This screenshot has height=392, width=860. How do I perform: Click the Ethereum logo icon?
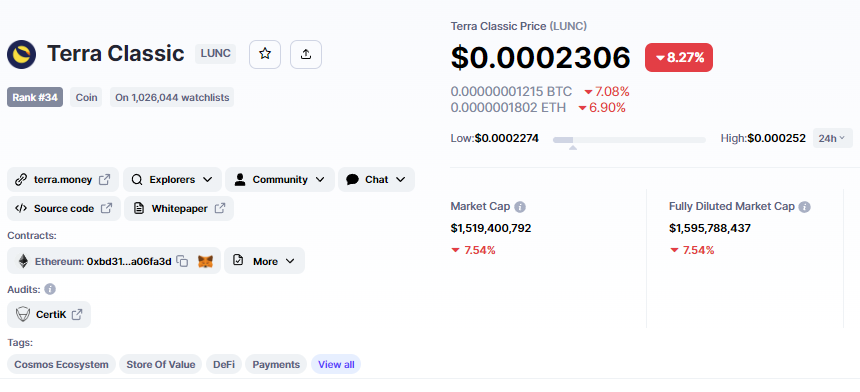pos(23,261)
